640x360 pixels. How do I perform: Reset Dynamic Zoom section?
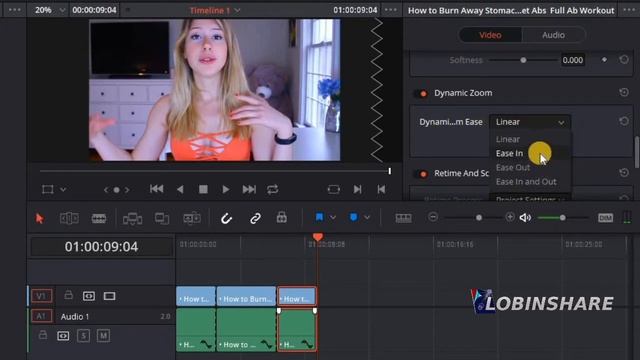tap(624, 93)
